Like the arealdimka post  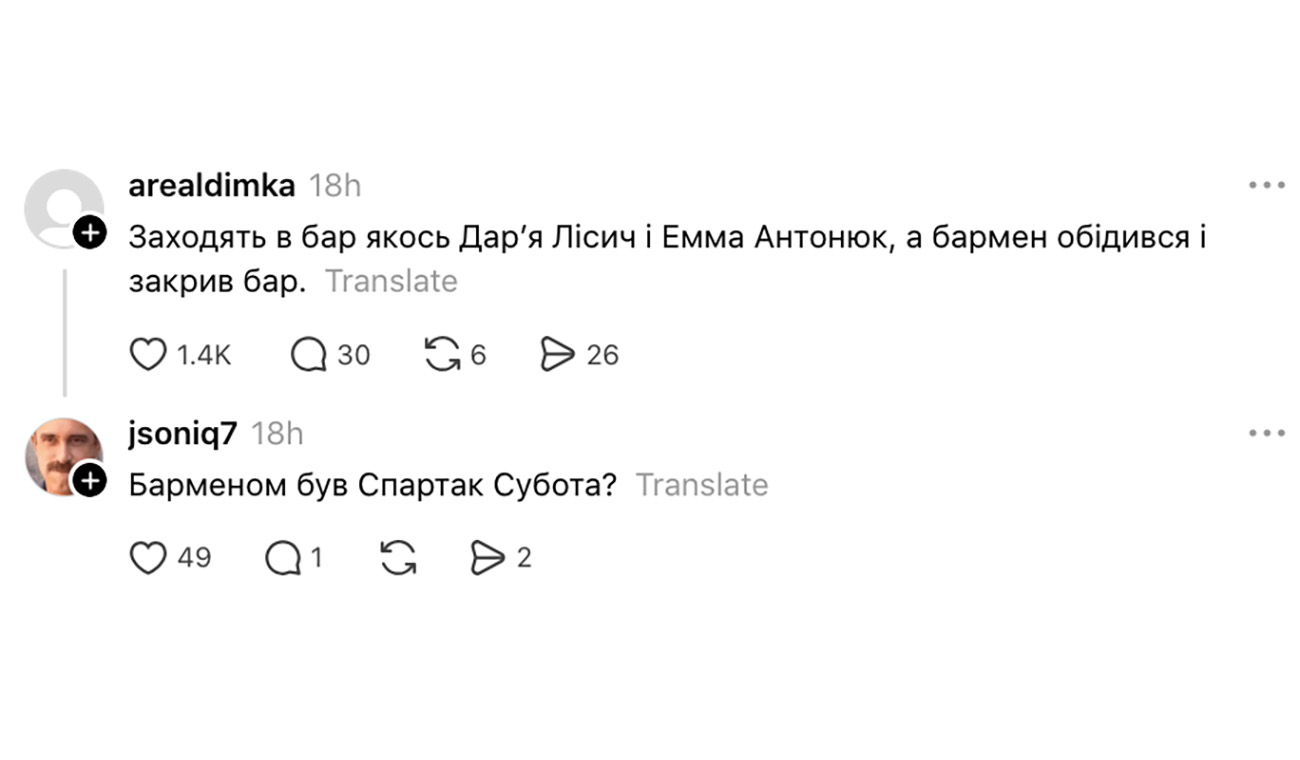click(x=148, y=355)
